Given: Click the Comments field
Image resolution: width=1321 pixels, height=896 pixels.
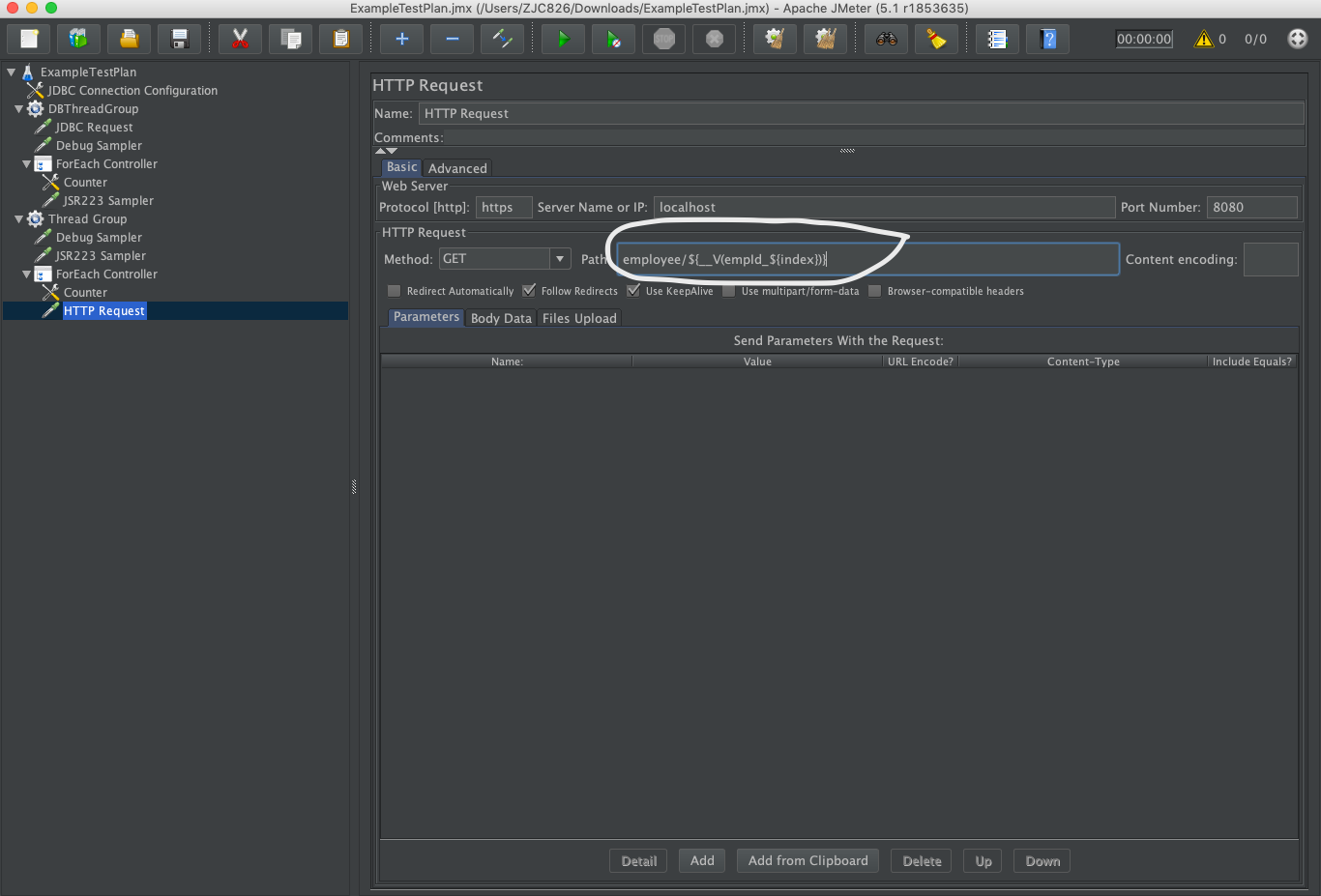Looking at the screenshot, I should [874, 137].
